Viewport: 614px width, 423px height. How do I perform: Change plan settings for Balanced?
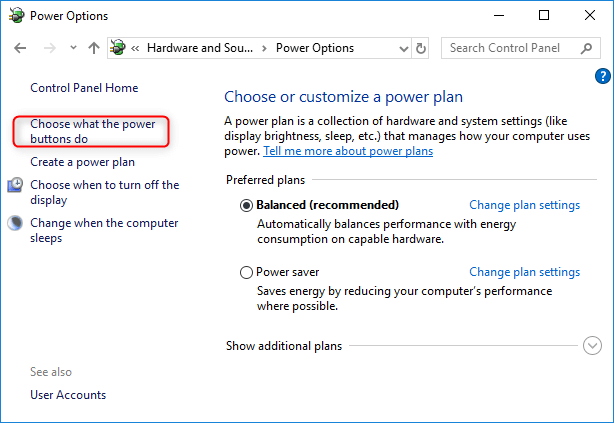coord(524,205)
